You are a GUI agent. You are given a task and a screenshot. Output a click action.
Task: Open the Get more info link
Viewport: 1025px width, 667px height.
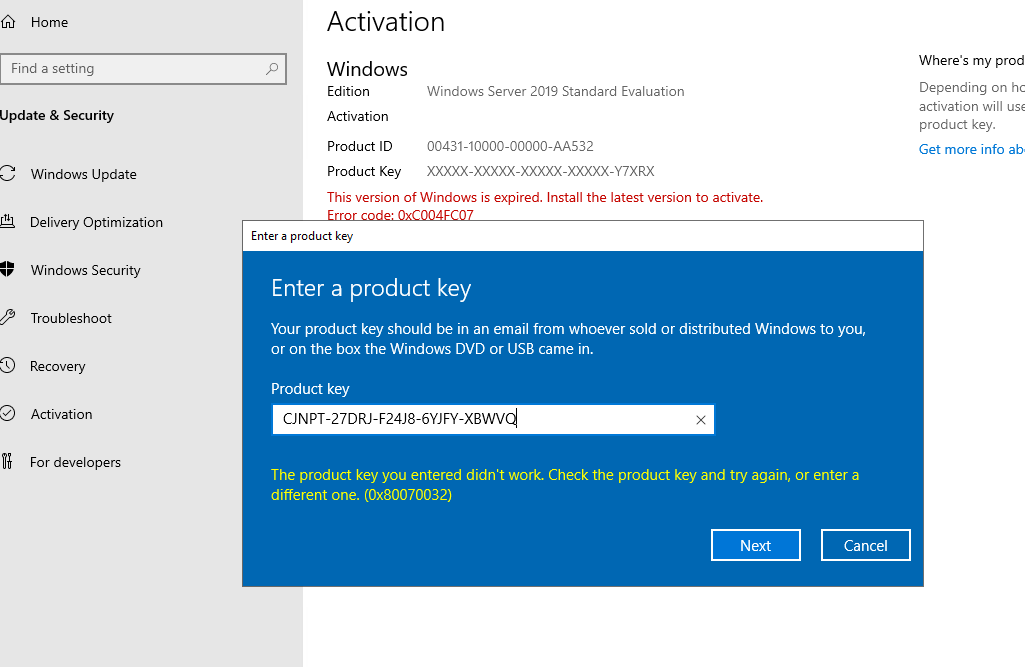coord(970,149)
